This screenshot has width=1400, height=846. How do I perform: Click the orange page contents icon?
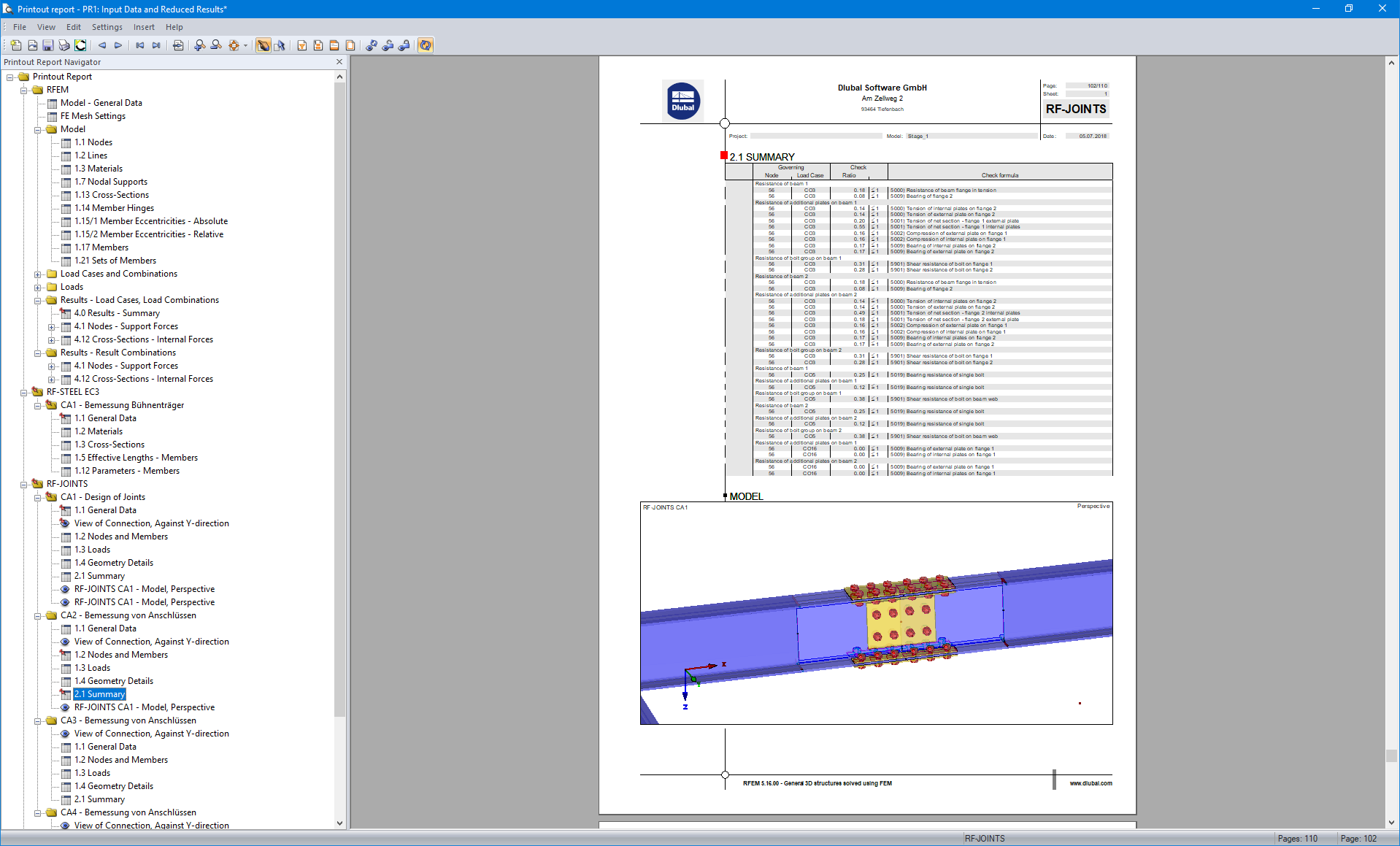point(318,45)
